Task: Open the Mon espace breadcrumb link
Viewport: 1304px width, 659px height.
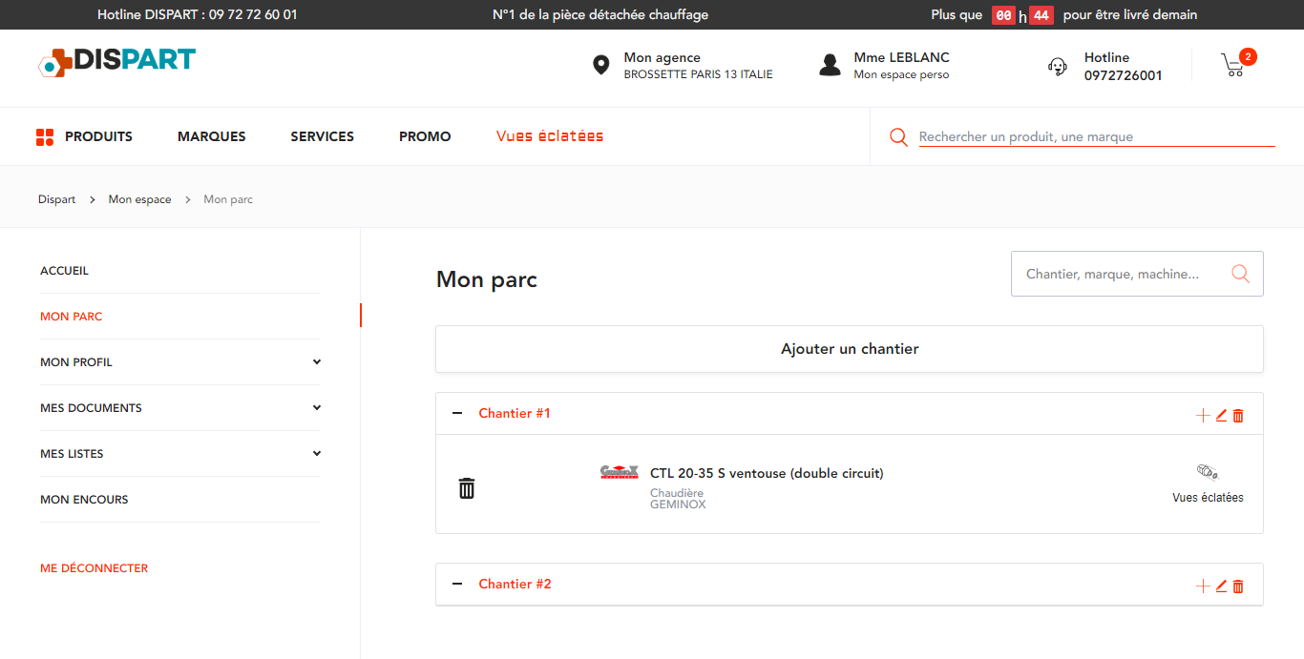Action: 139,199
